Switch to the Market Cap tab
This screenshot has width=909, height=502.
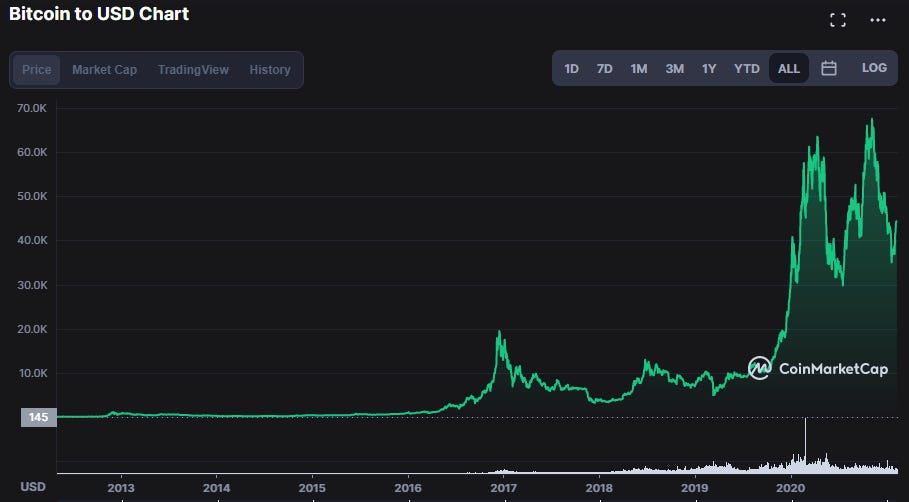[104, 70]
